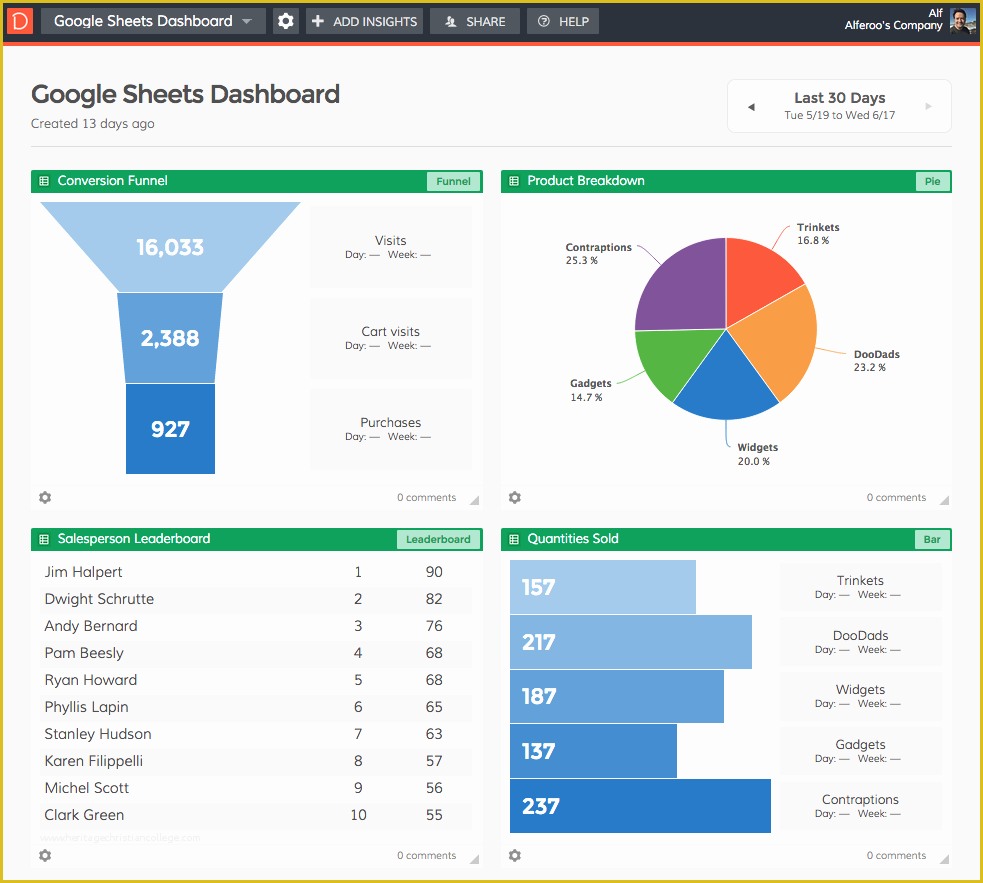Click the ADD INSIGHTS button
This screenshot has width=983, height=883.
(x=364, y=20)
